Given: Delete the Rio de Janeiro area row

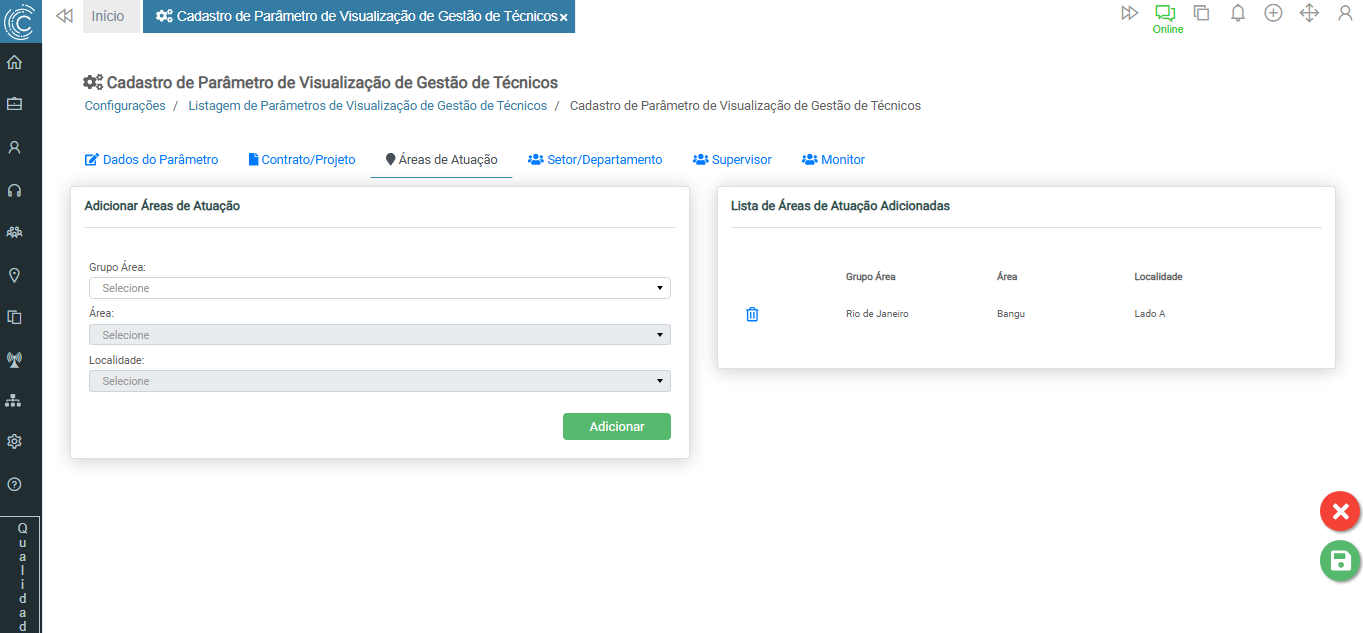Looking at the screenshot, I should [752, 314].
